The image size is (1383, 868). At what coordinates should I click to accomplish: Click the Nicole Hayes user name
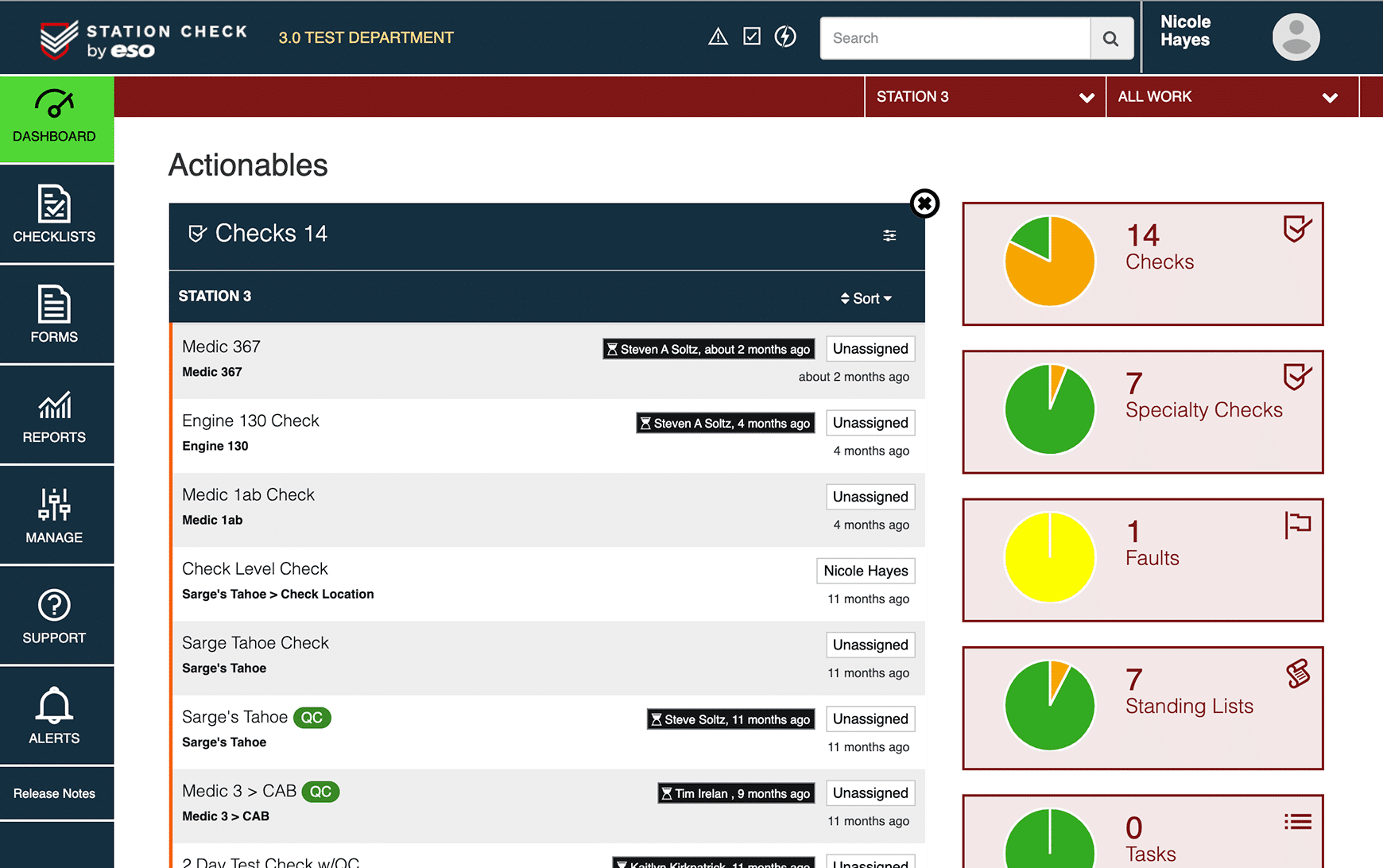1185,31
